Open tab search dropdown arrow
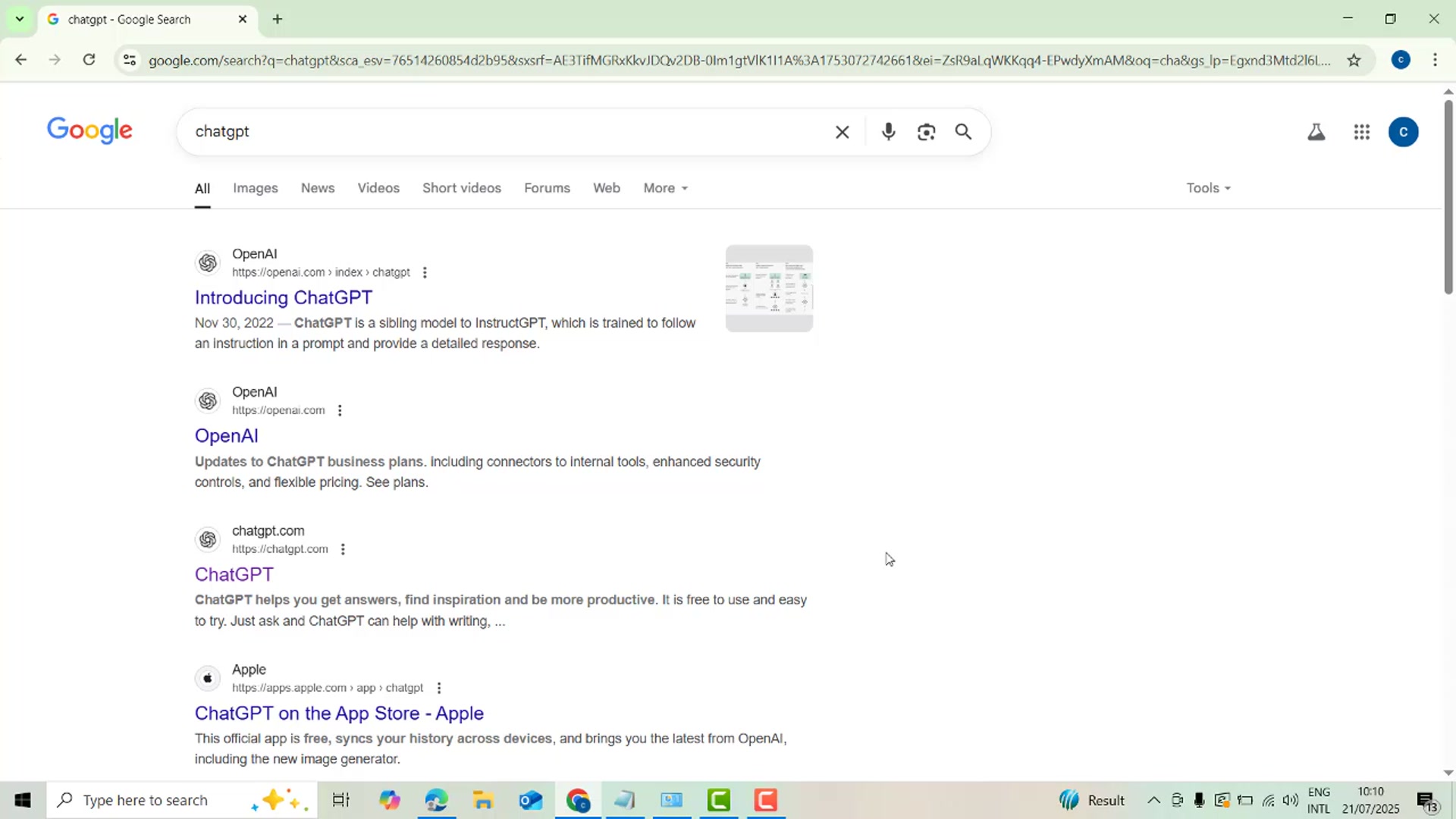1456x819 pixels. pos(20,19)
